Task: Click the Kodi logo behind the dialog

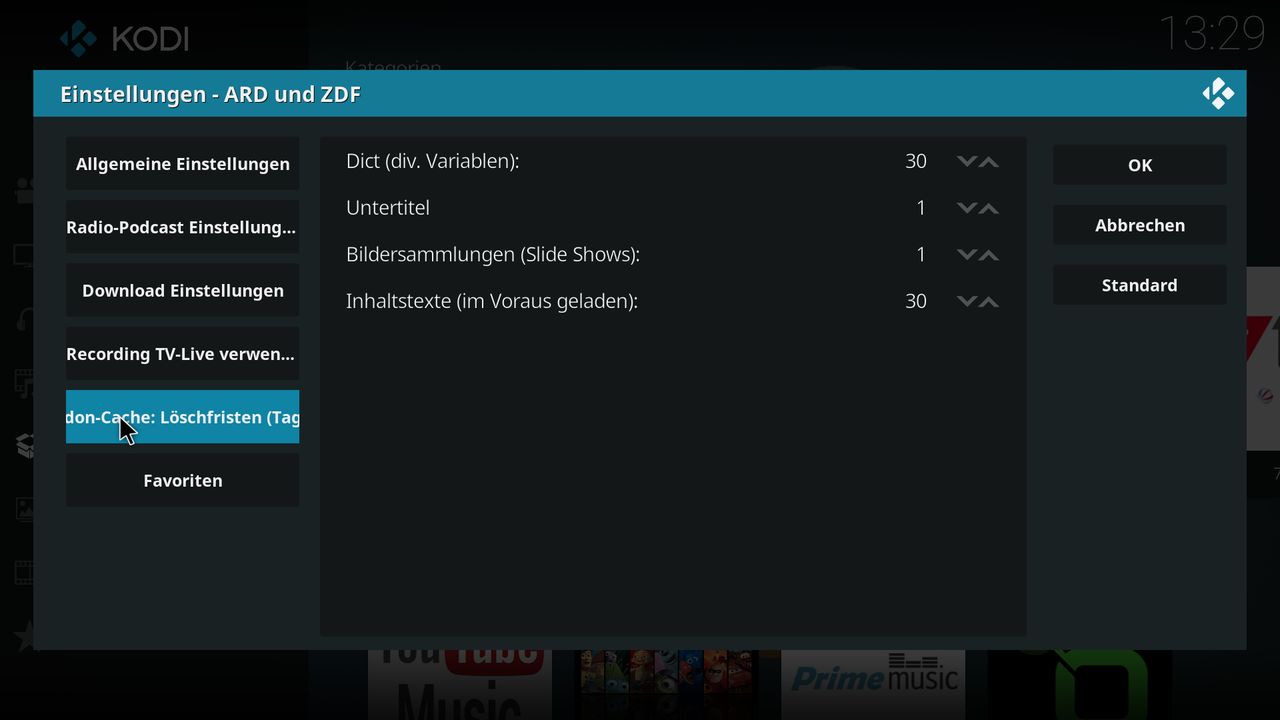Action: [124, 38]
